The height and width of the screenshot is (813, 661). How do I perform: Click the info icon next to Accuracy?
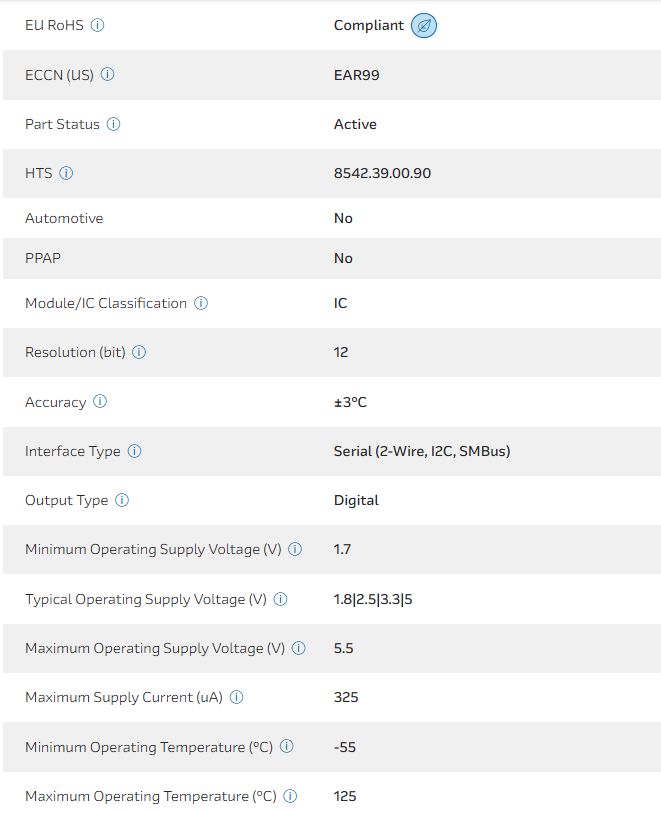coord(100,402)
